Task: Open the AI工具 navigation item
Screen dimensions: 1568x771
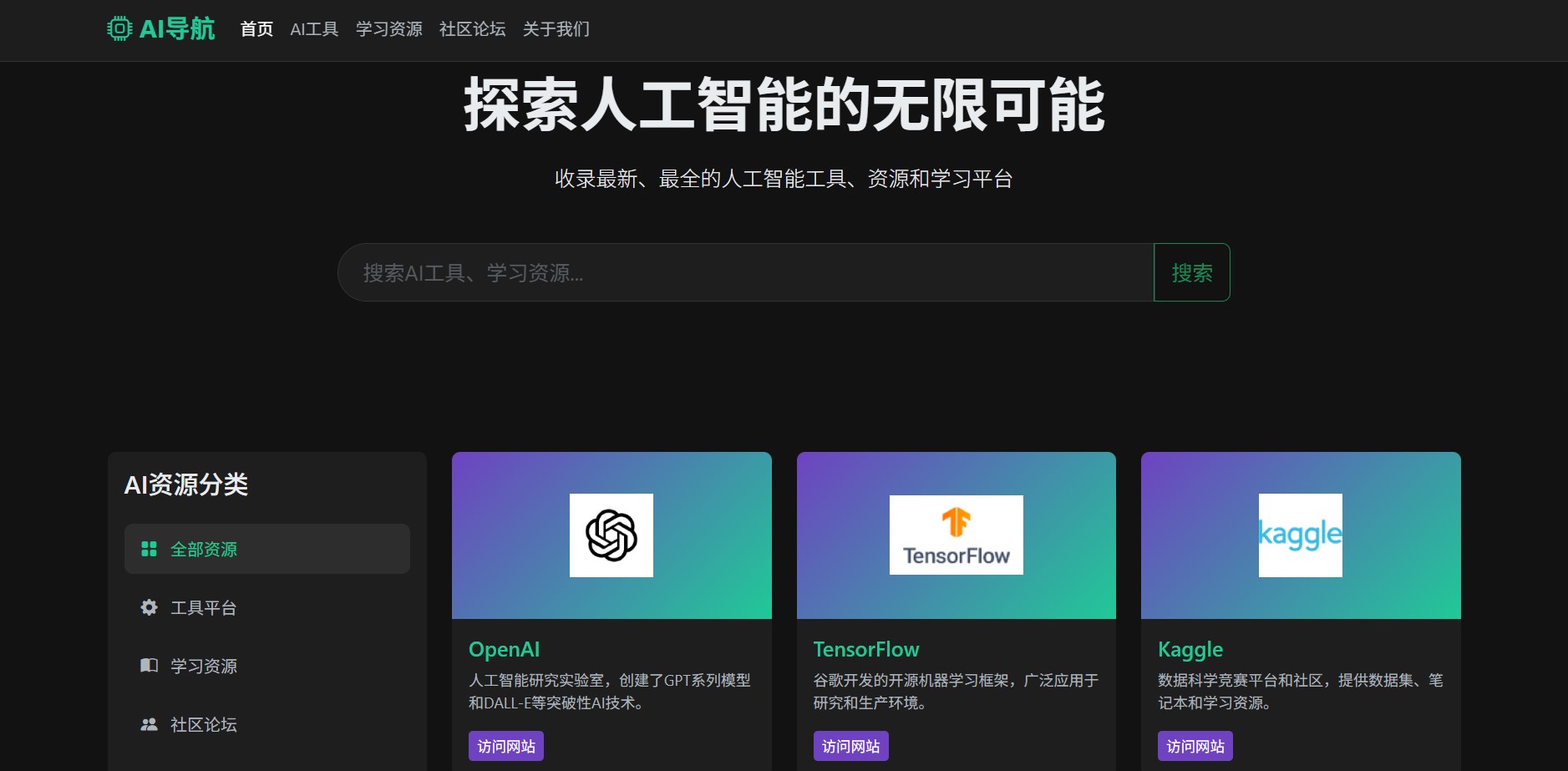Action: [314, 29]
